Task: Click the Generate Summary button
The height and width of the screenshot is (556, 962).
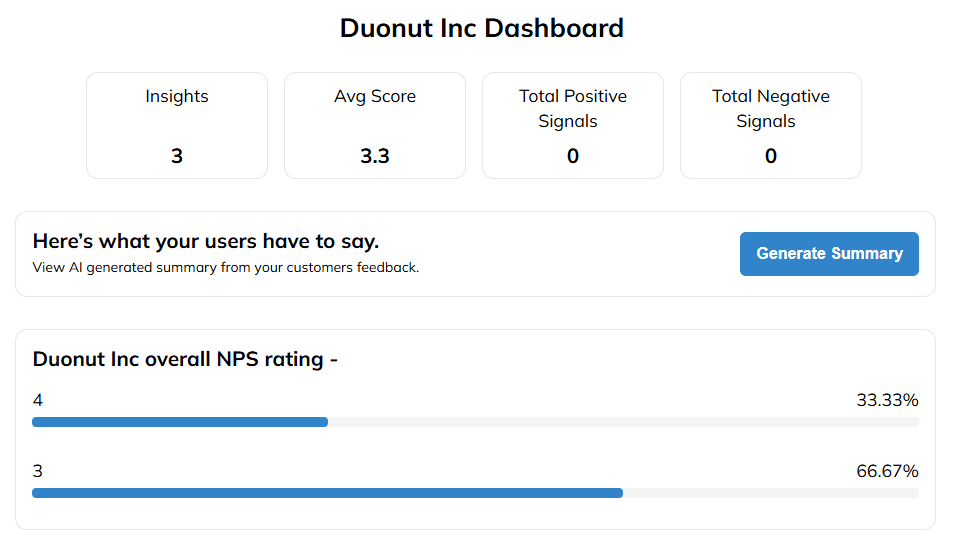Action: tap(829, 254)
